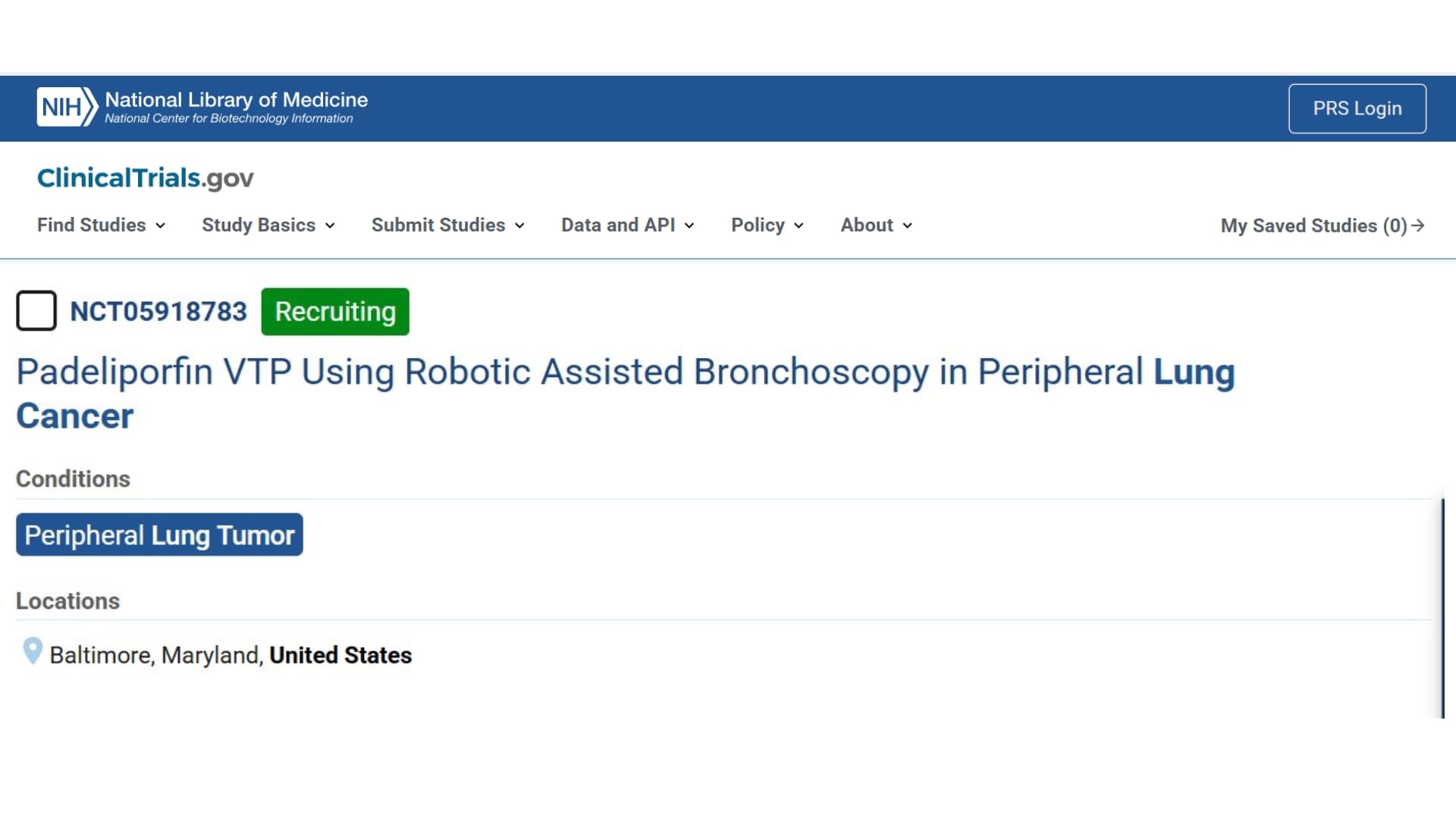Image resolution: width=1456 pixels, height=819 pixels.
Task: Click the NCT05918783 study ID link
Action: tap(158, 312)
